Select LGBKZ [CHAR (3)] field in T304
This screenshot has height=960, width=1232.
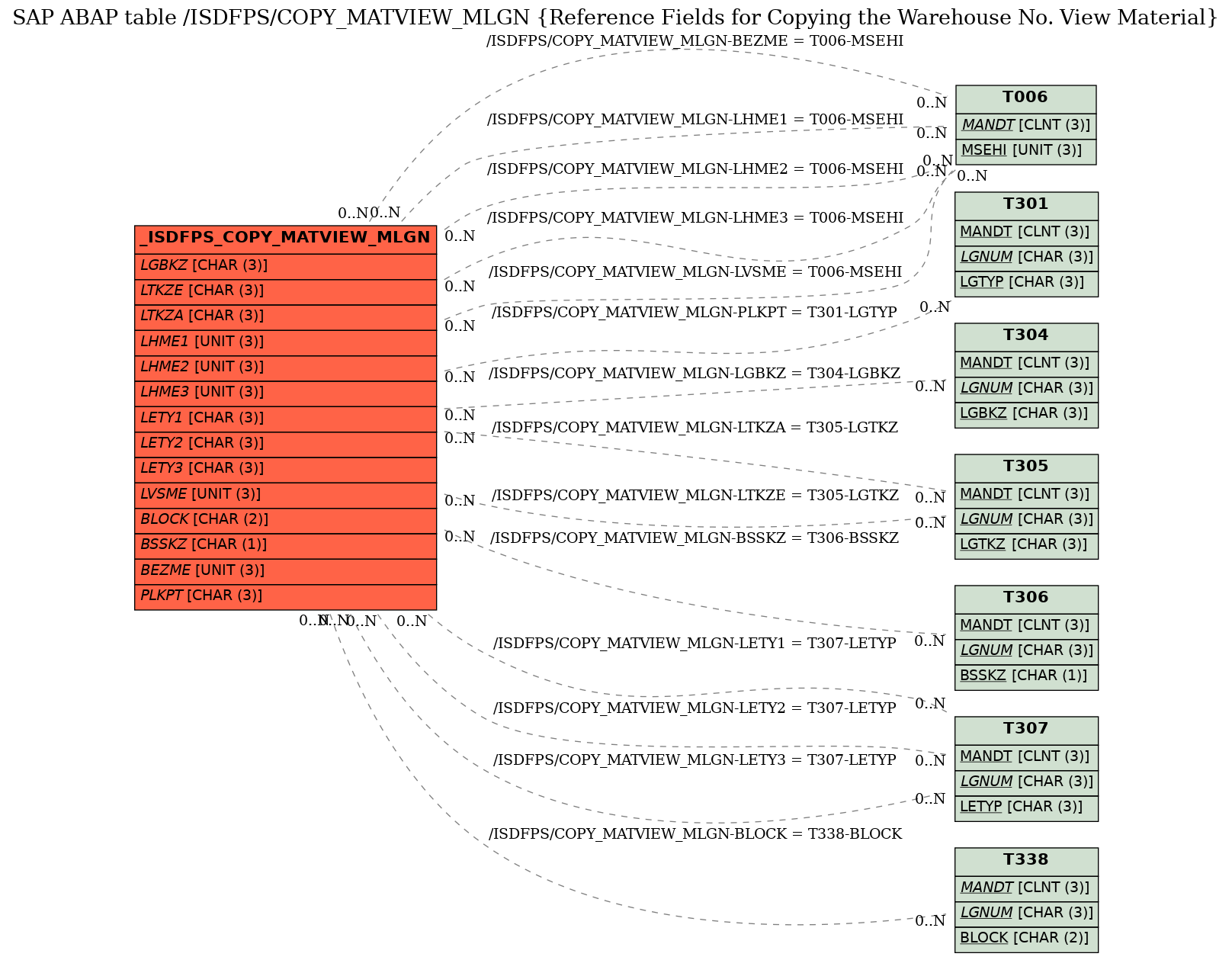[1026, 414]
